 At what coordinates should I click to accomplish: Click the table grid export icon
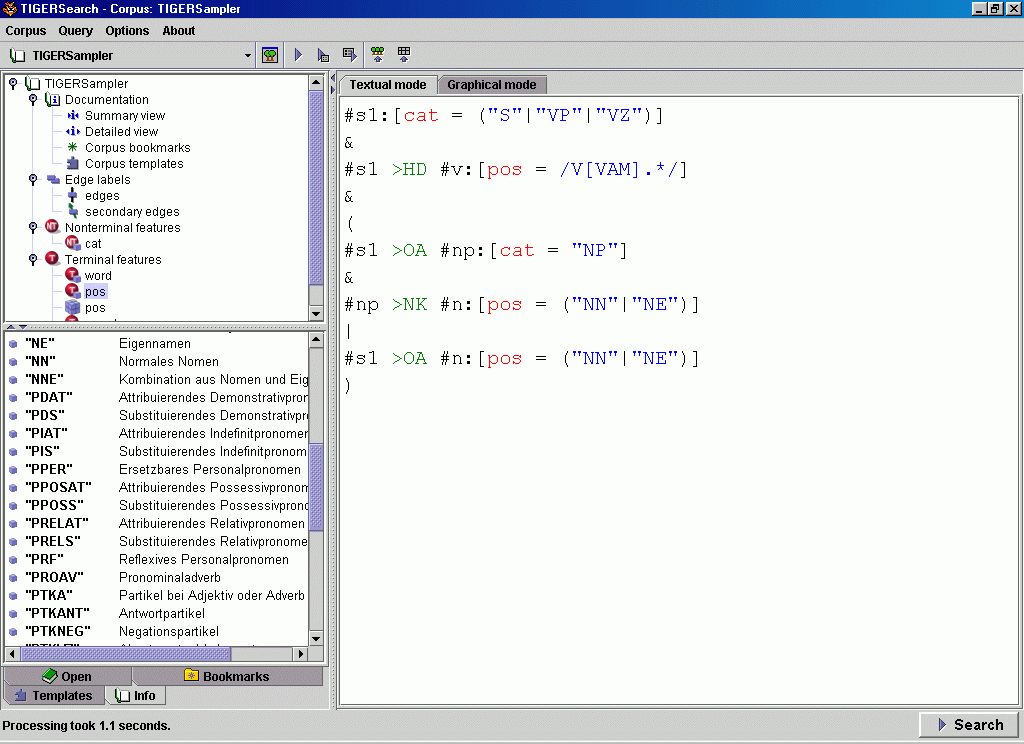[404, 55]
